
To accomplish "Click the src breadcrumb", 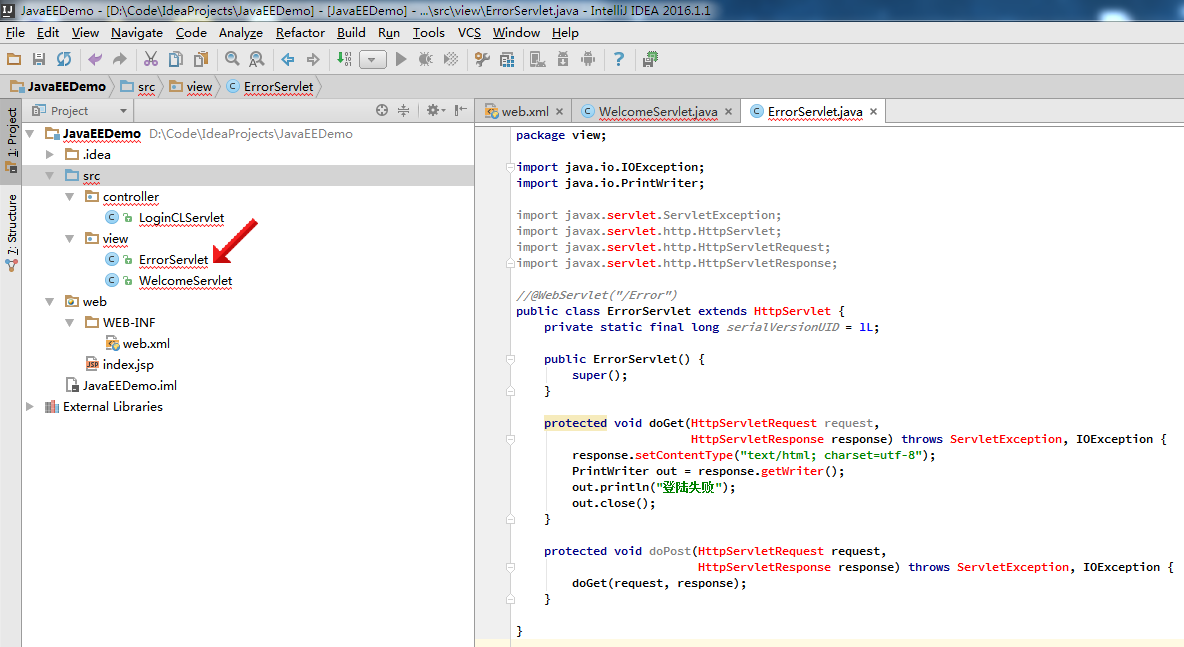I will click(x=138, y=87).
